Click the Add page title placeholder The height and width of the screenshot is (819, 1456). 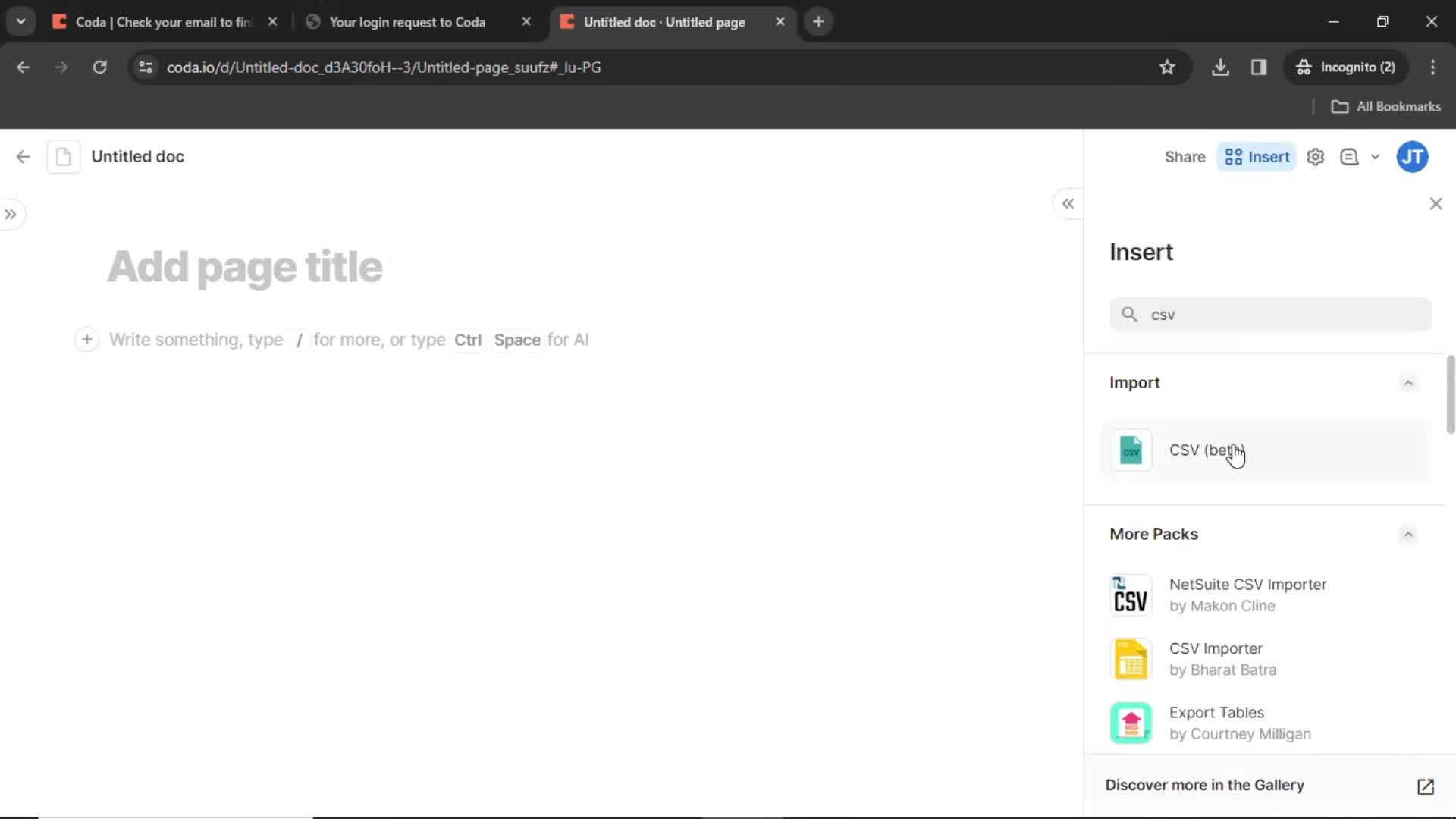pos(245,267)
